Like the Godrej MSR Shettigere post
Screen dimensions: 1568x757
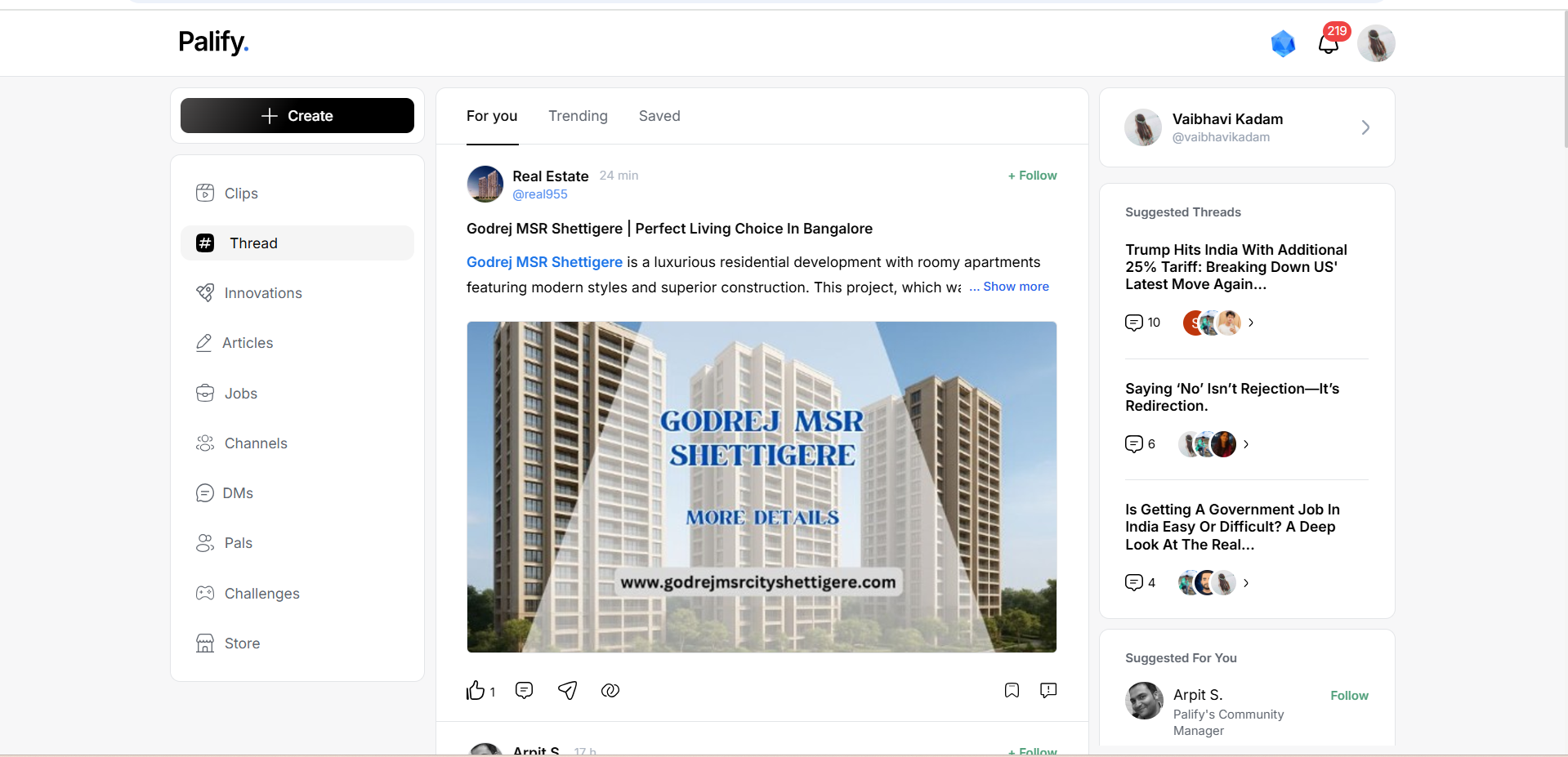pos(476,691)
